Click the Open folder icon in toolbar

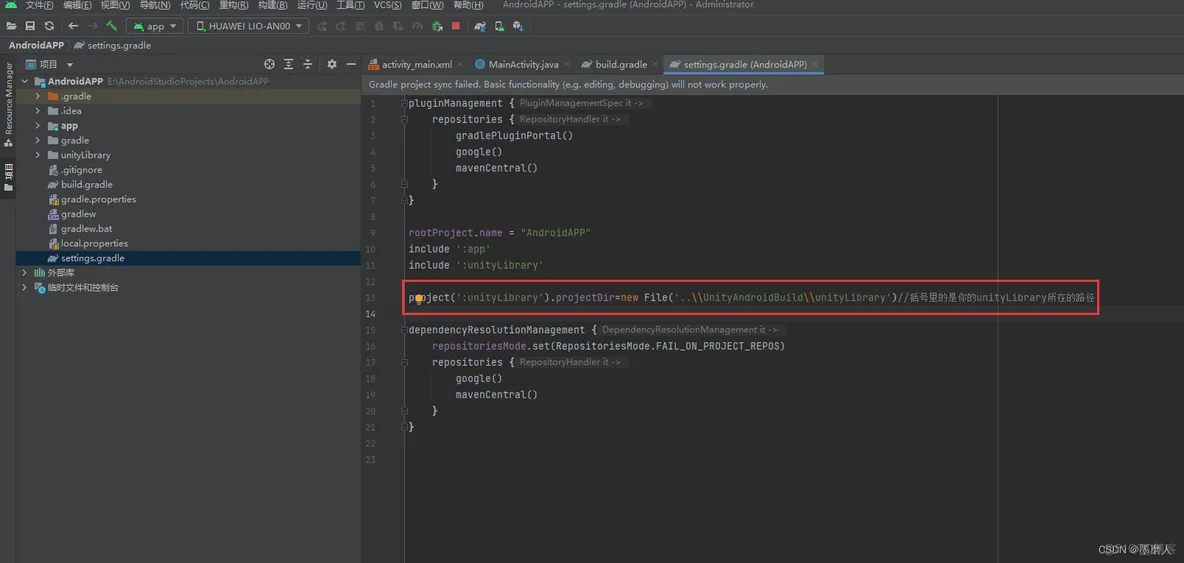tap(11, 26)
